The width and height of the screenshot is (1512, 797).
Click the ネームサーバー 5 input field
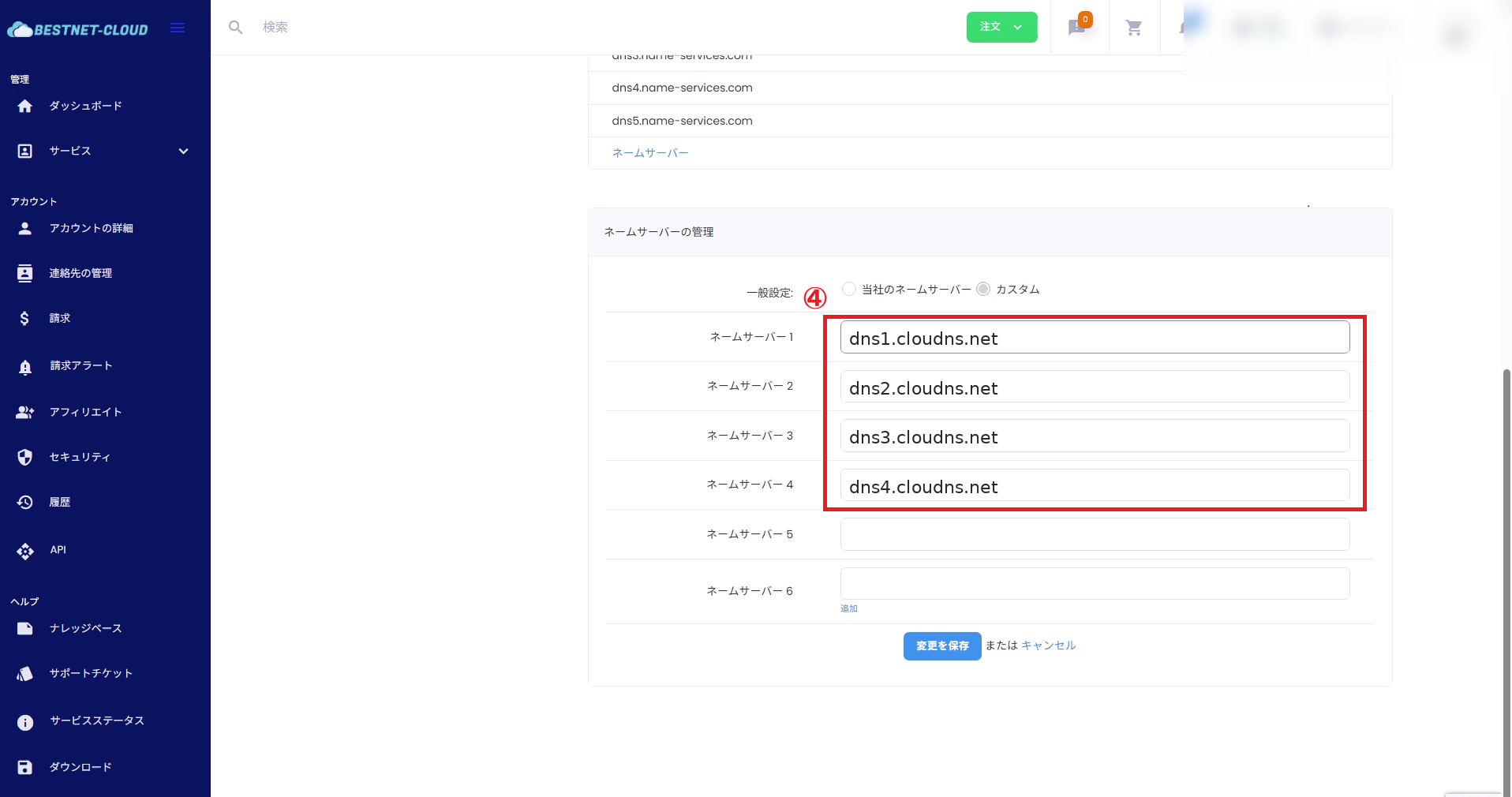pos(1095,534)
